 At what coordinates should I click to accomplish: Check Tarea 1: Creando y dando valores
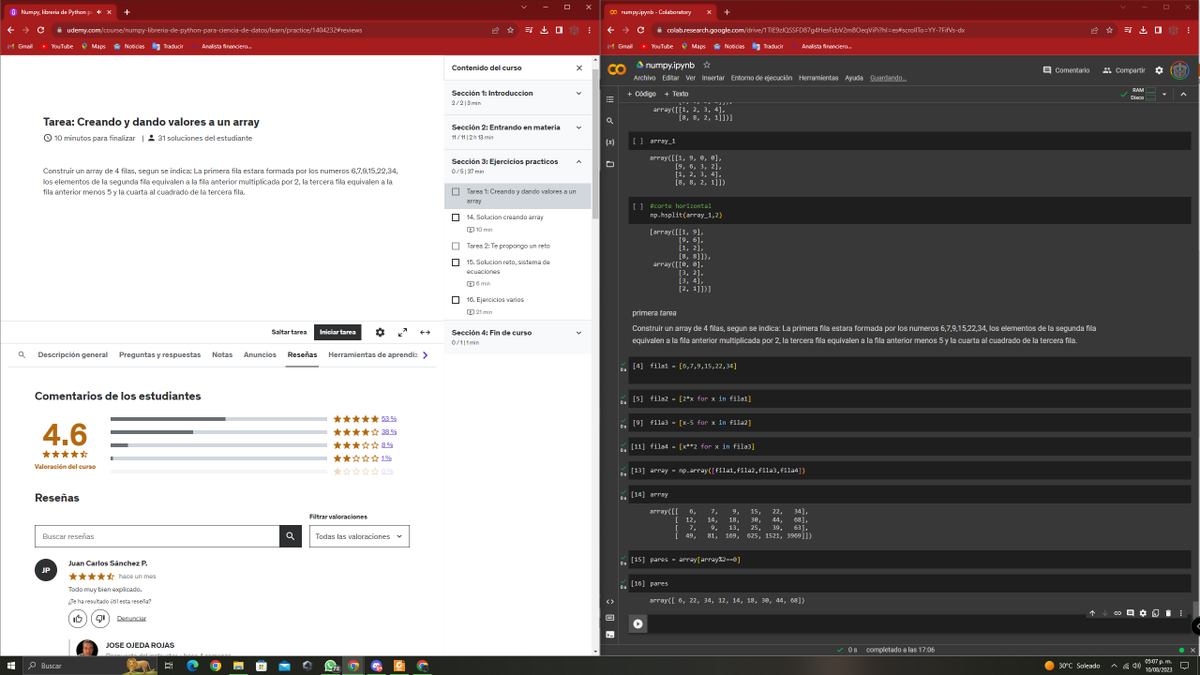point(456,192)
